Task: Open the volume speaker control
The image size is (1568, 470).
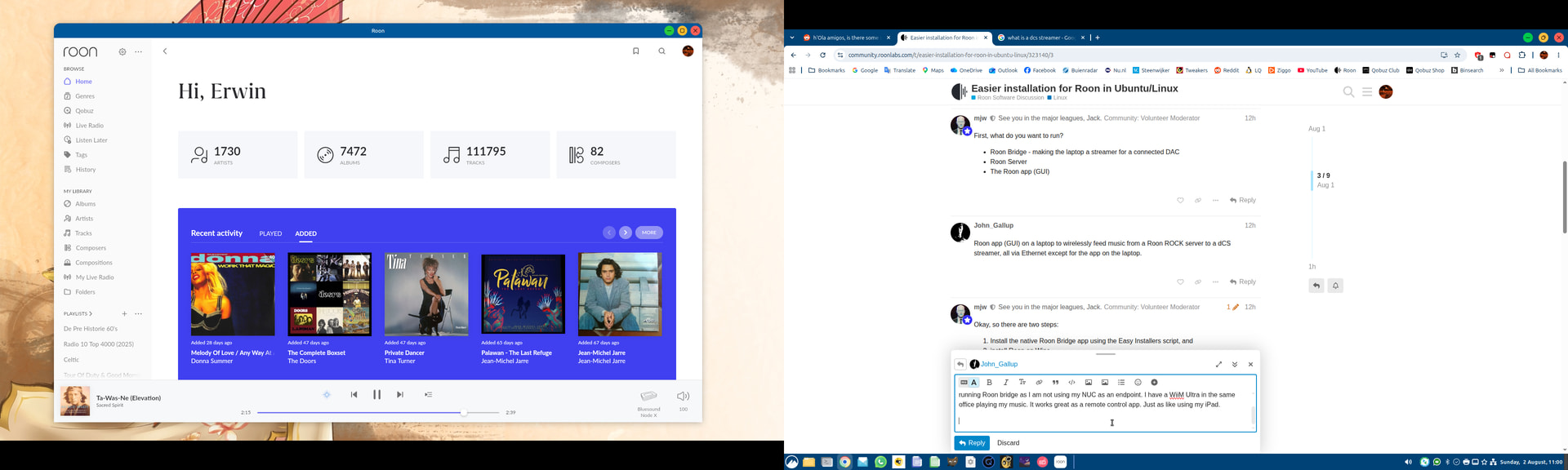Action: pos(684,397)
